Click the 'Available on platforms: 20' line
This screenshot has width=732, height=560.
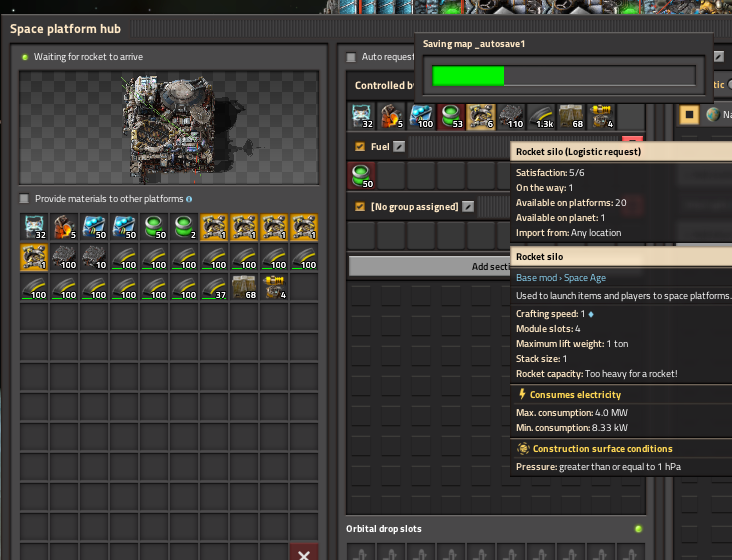[x=571, y=203]
